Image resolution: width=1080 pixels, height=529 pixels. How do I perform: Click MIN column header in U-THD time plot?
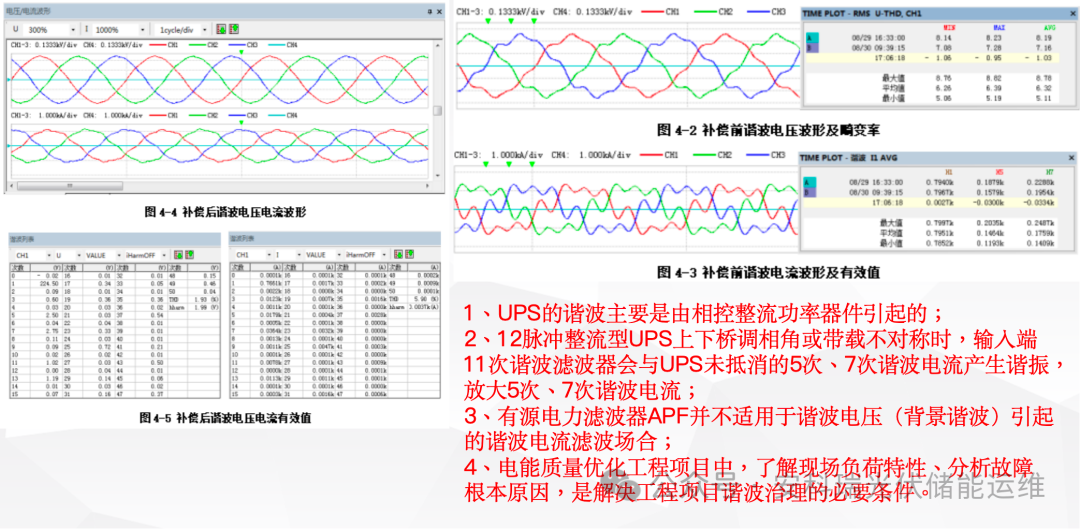[949, 28]
